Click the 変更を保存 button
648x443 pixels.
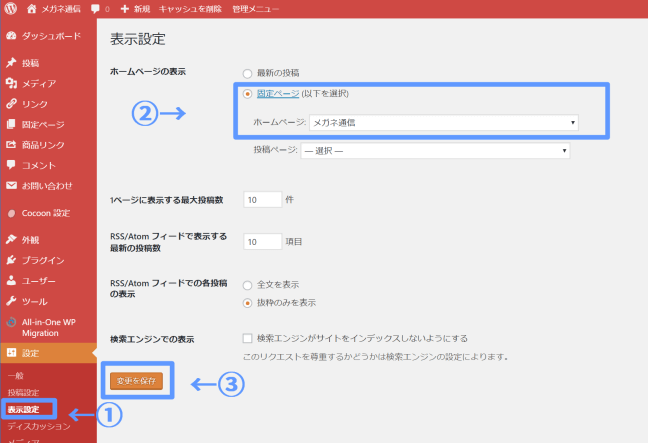(x=136, y=381)
